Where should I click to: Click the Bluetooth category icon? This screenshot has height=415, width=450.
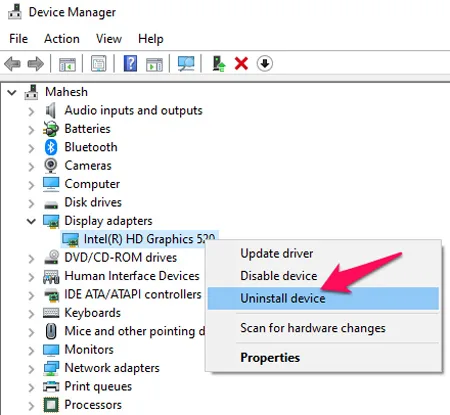click(x=51, y=147)
